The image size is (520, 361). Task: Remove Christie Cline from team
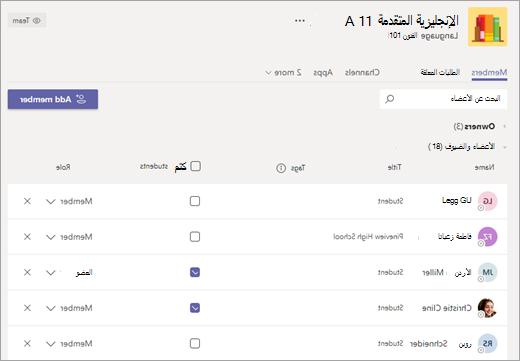point(27,308)
